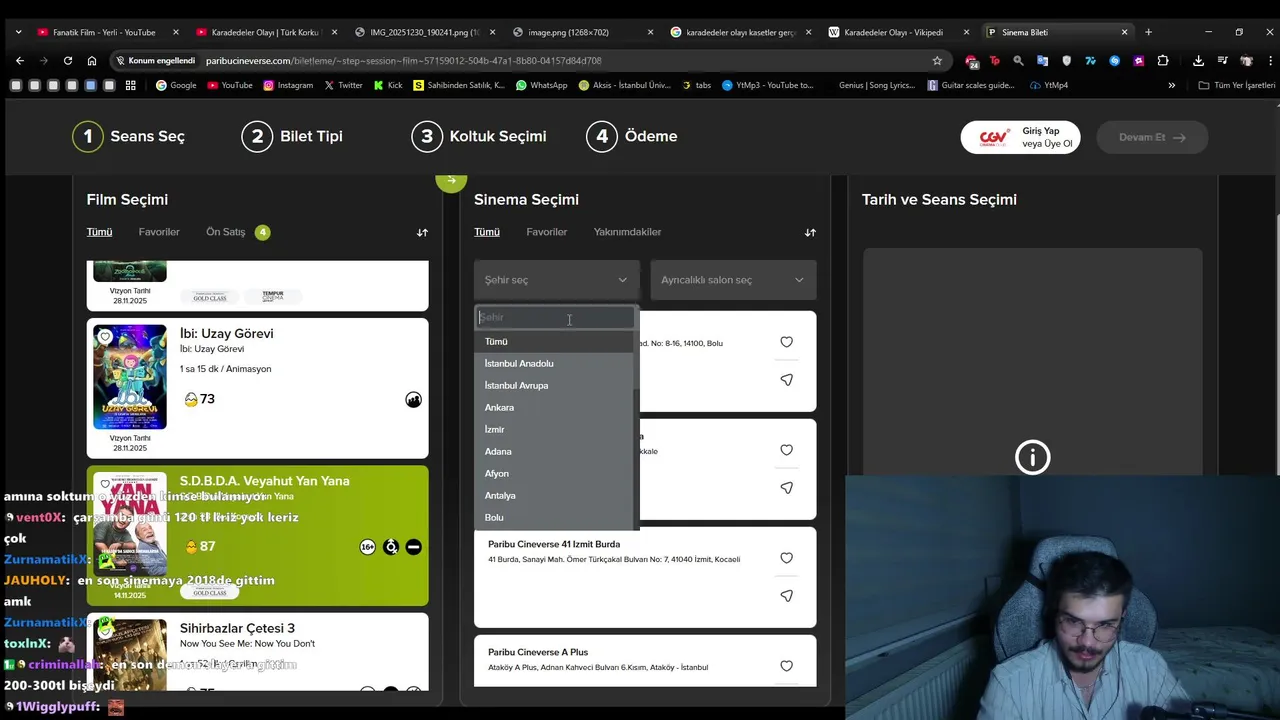Select Paribu Cineverse A Plus cinema name
Viewport: 1280px width, 720px height.
click(538, 652)
